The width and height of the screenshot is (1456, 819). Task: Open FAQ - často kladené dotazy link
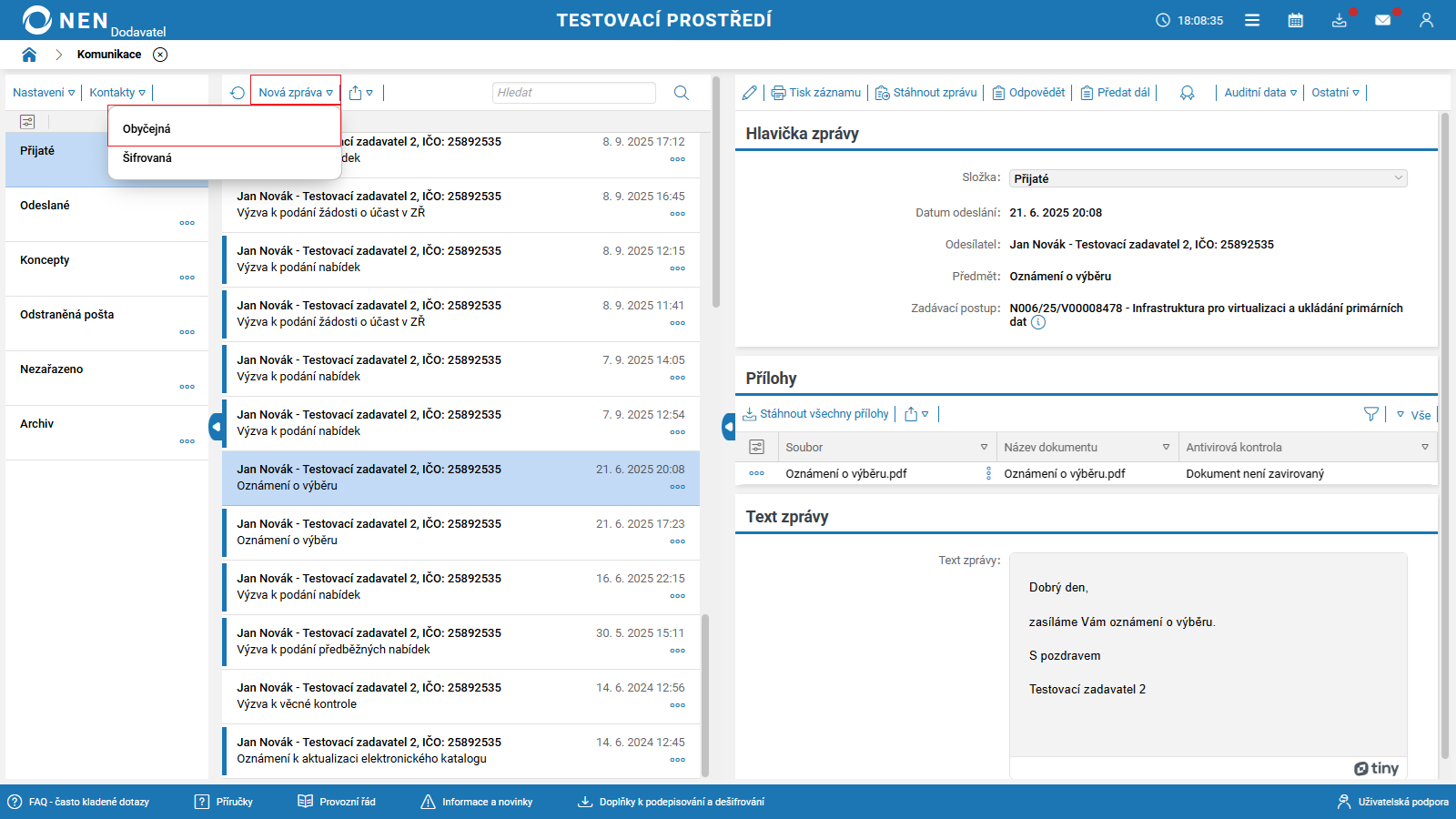pyautogui.click(x=78, y=802)
